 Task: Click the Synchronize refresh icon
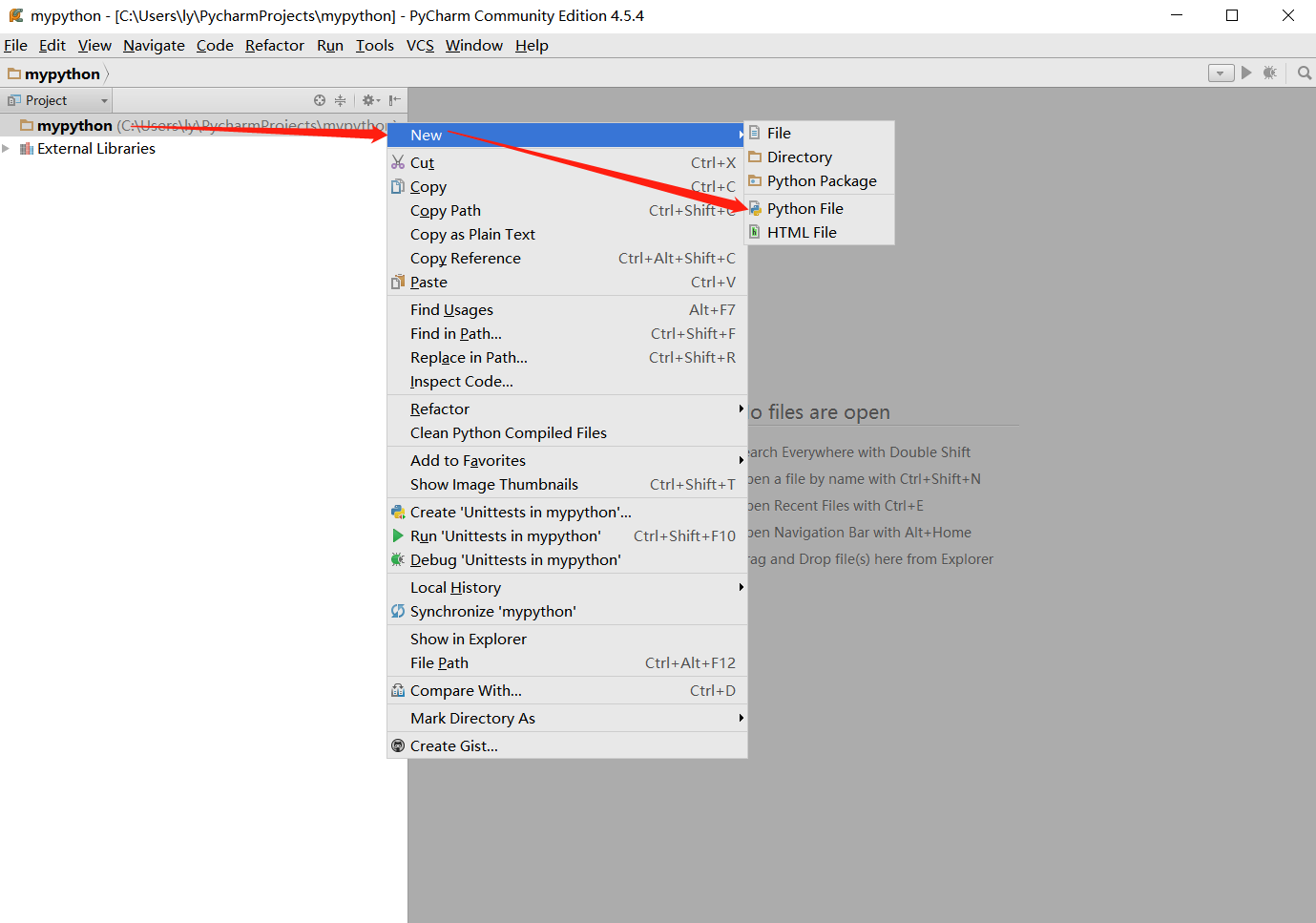(x=398, y=611)
